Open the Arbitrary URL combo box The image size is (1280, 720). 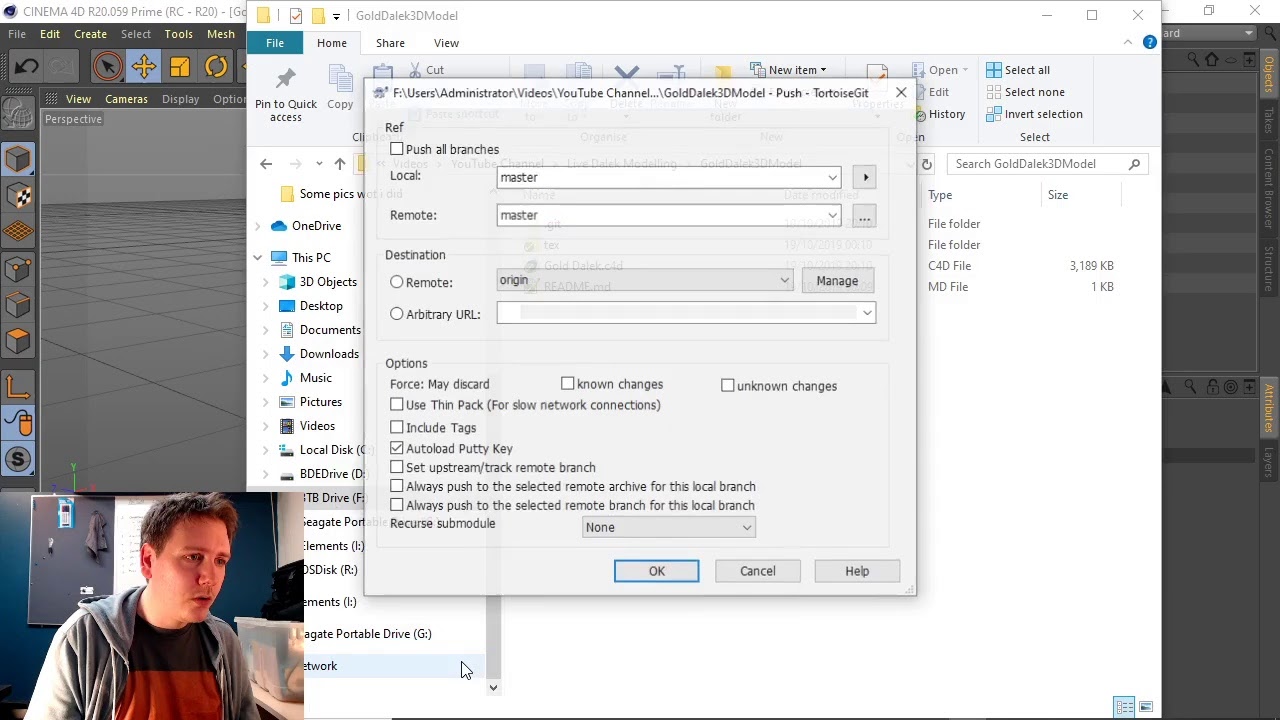point(686,313)
